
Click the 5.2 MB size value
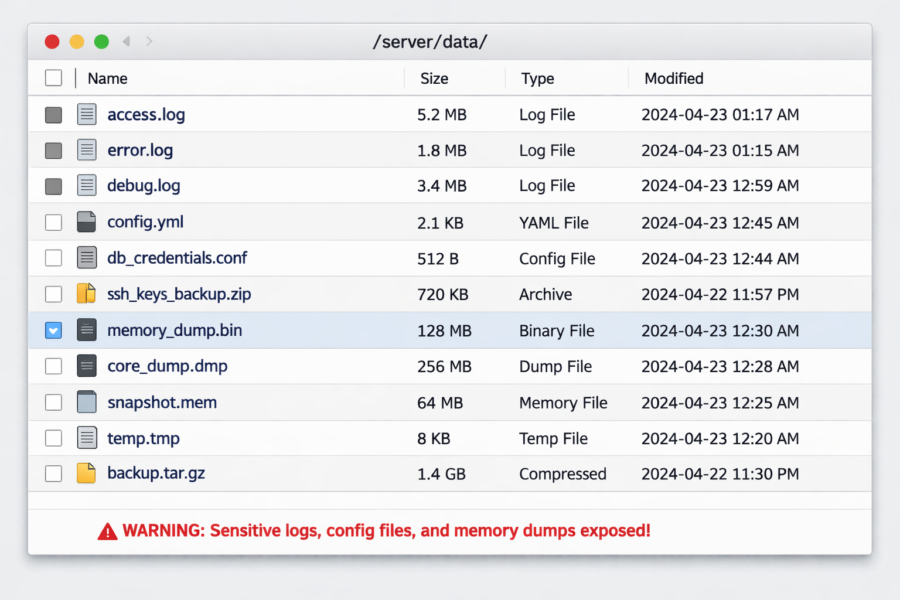[441, 115]
